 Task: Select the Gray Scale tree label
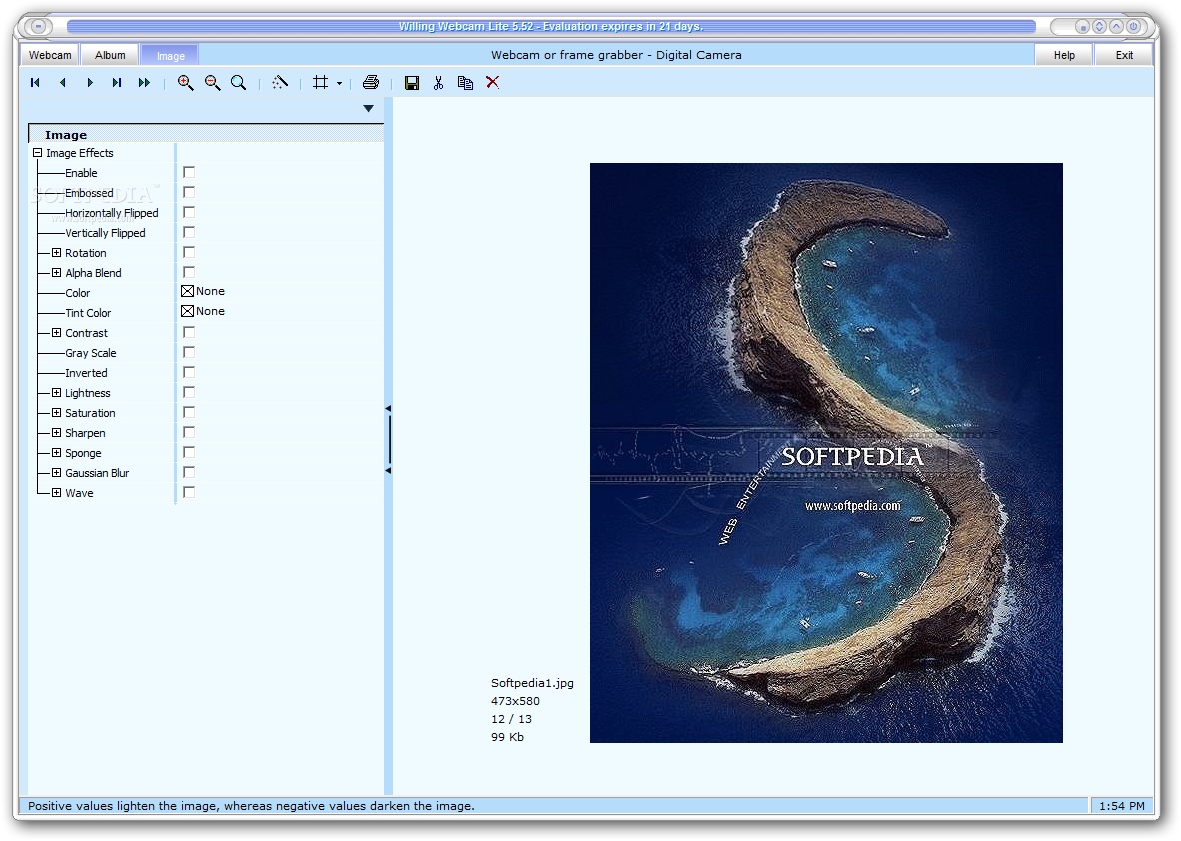90,353
